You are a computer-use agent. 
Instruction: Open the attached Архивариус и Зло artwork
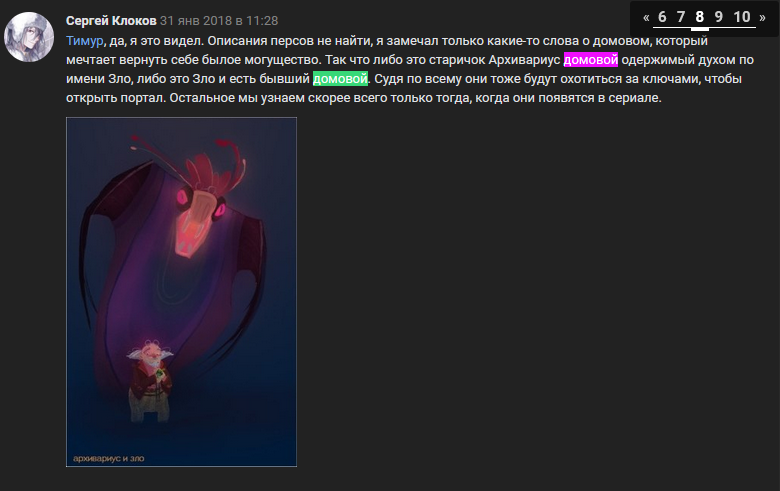(182, 292)
